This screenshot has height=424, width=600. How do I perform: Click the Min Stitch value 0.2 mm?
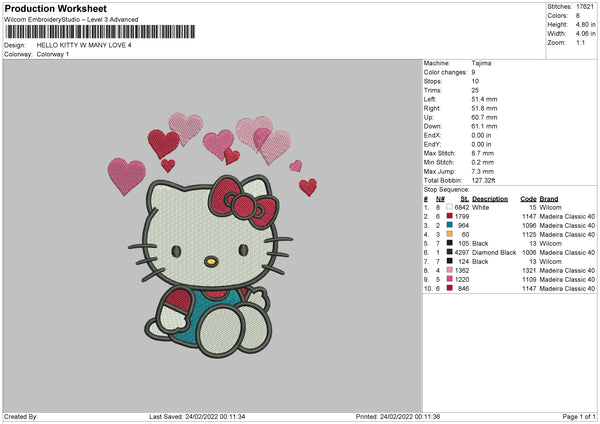coord(483,162)
